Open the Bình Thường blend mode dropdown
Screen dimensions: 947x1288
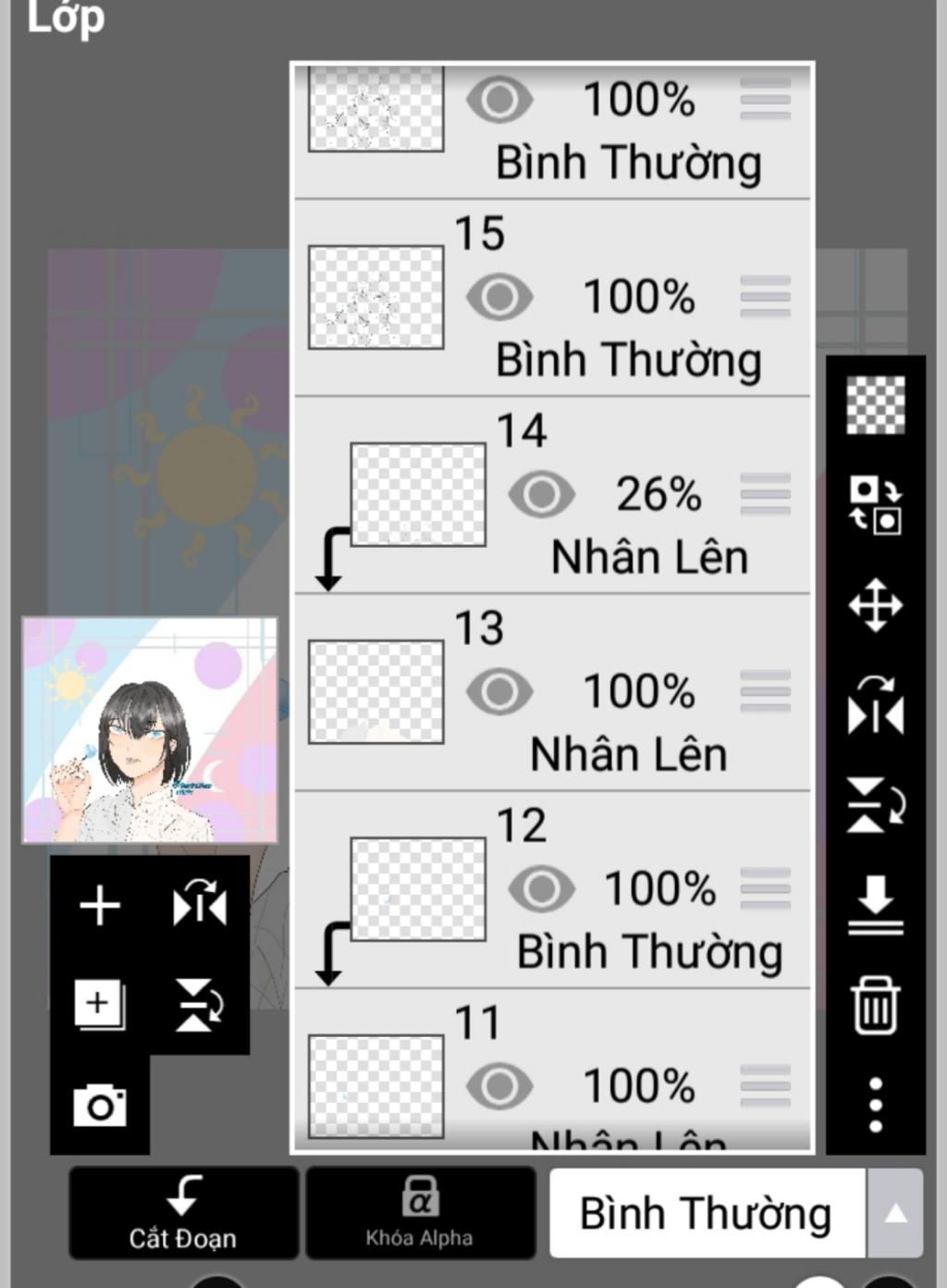click(707, 1213)
